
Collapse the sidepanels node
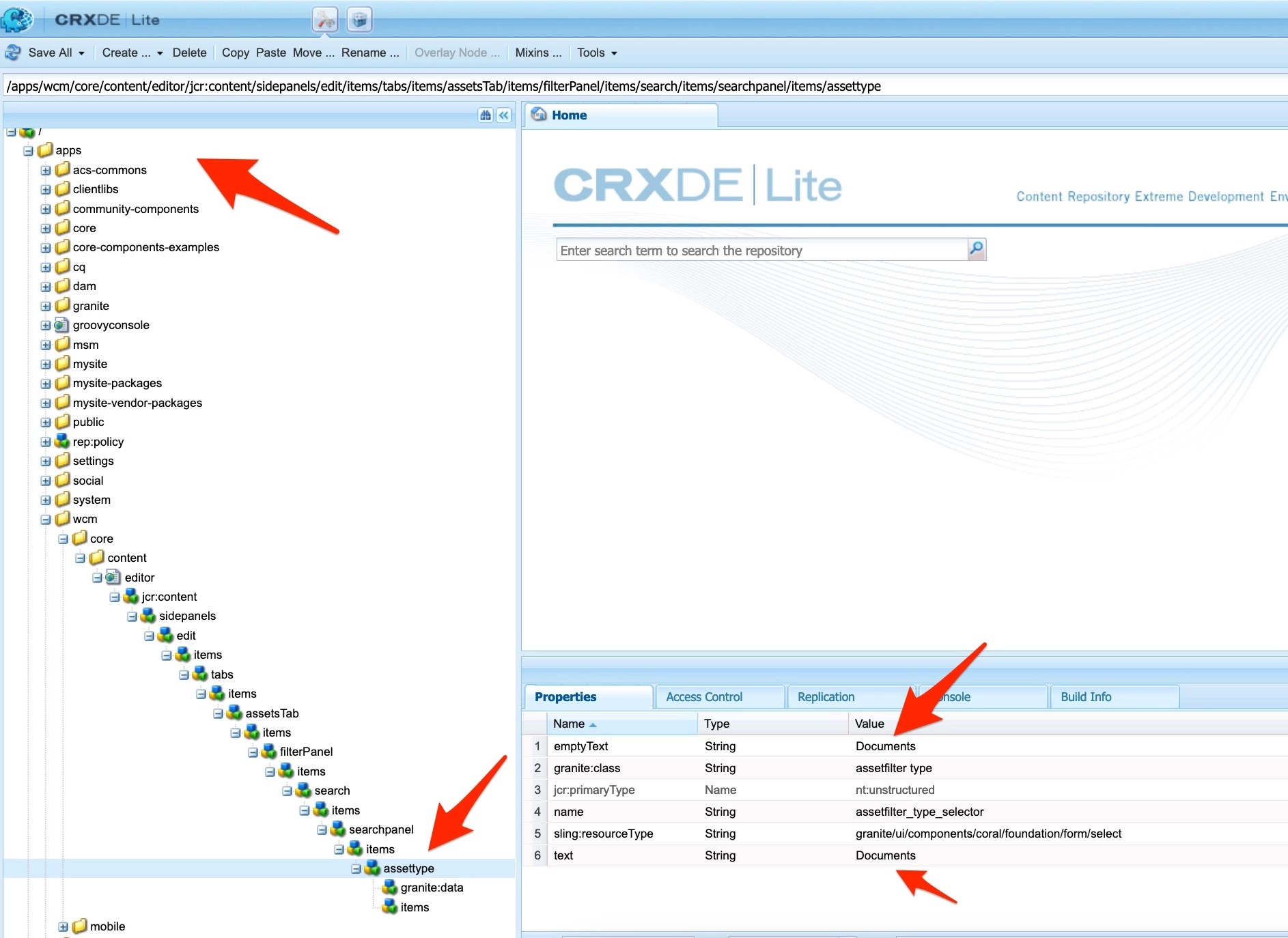click(132, 616)
